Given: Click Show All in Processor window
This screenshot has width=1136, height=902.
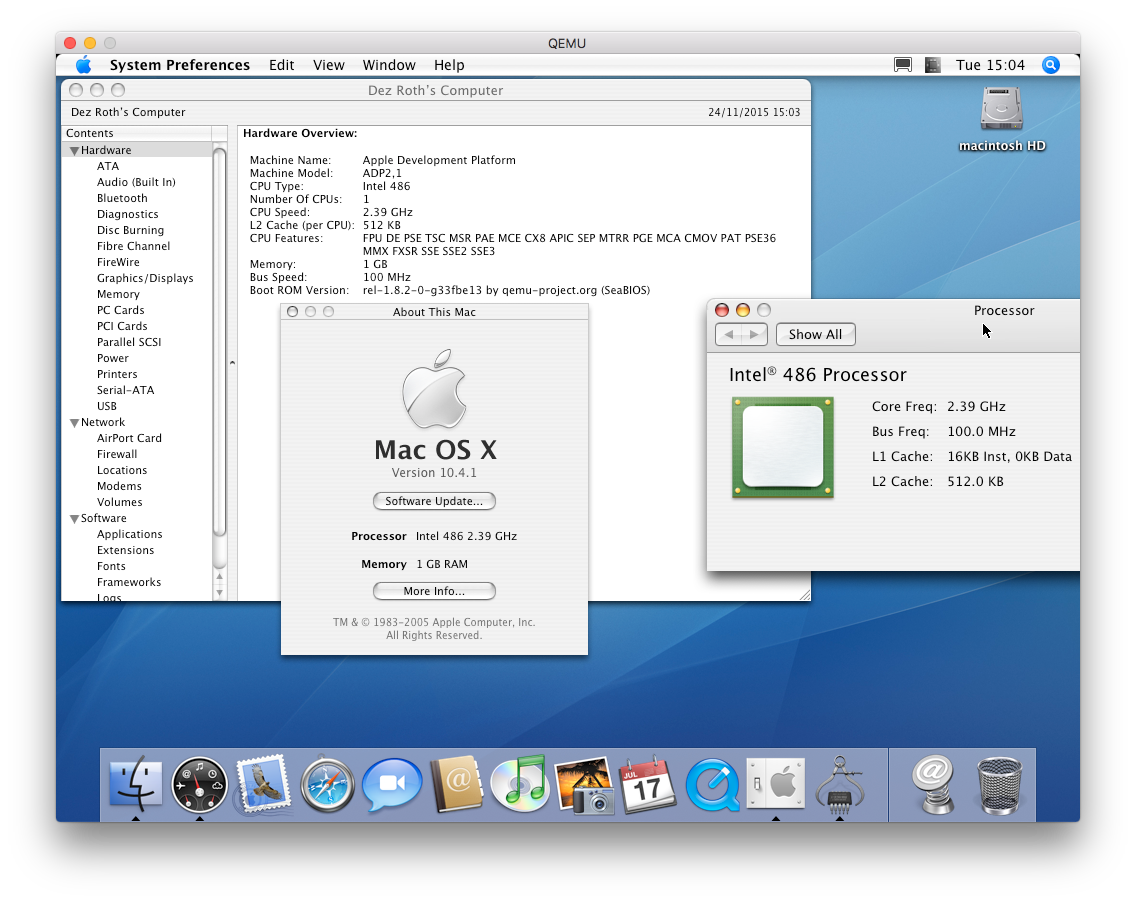Looking at the screenshot, I should click(815, 335).
